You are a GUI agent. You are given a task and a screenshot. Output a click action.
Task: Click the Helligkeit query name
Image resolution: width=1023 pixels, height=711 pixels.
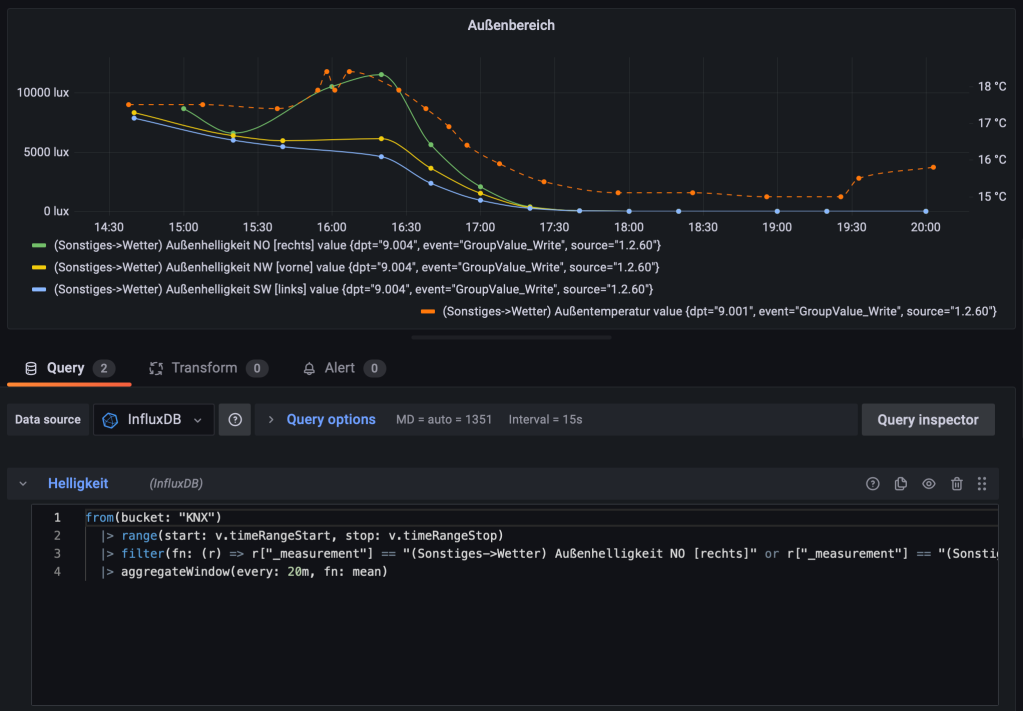(78, 483)
